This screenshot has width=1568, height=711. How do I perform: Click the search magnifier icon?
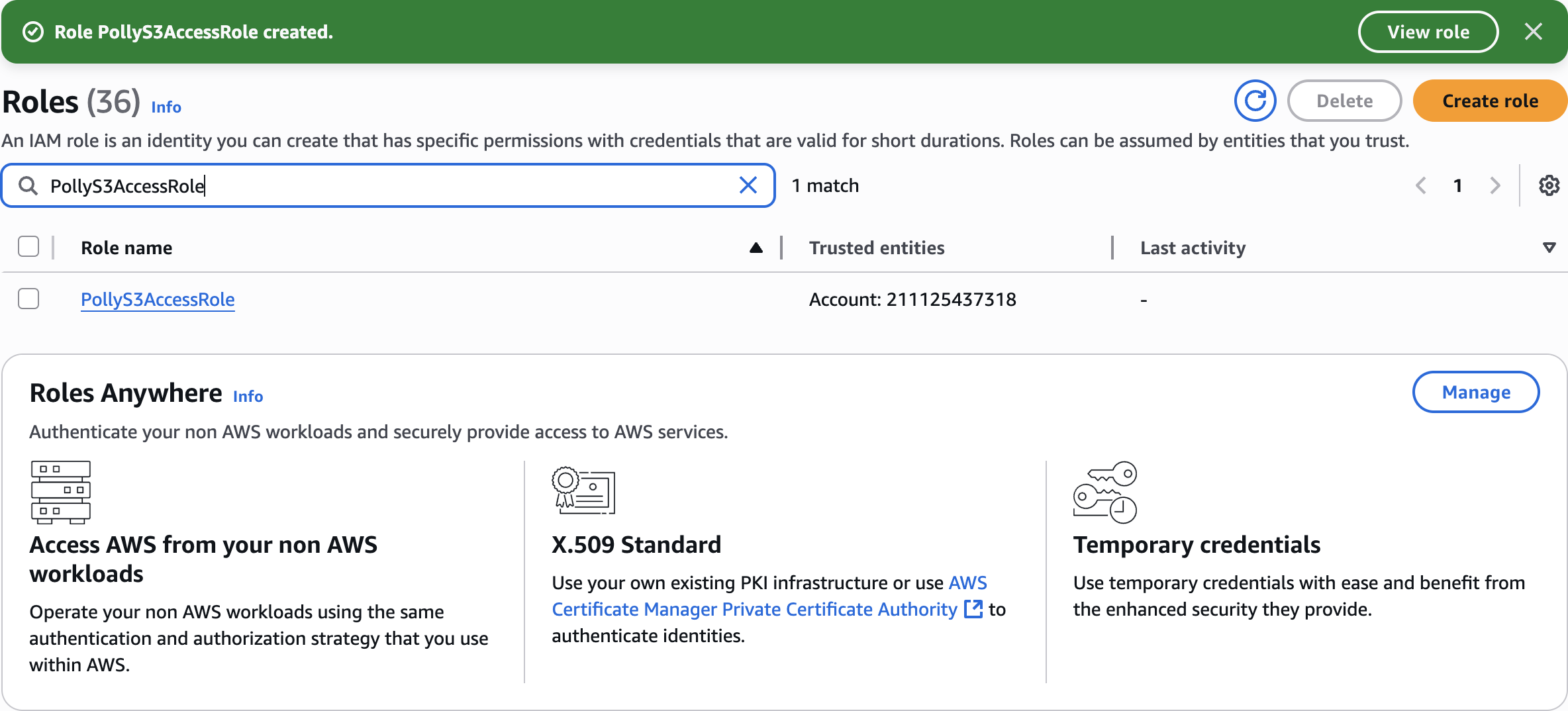(x=28, y=185)
